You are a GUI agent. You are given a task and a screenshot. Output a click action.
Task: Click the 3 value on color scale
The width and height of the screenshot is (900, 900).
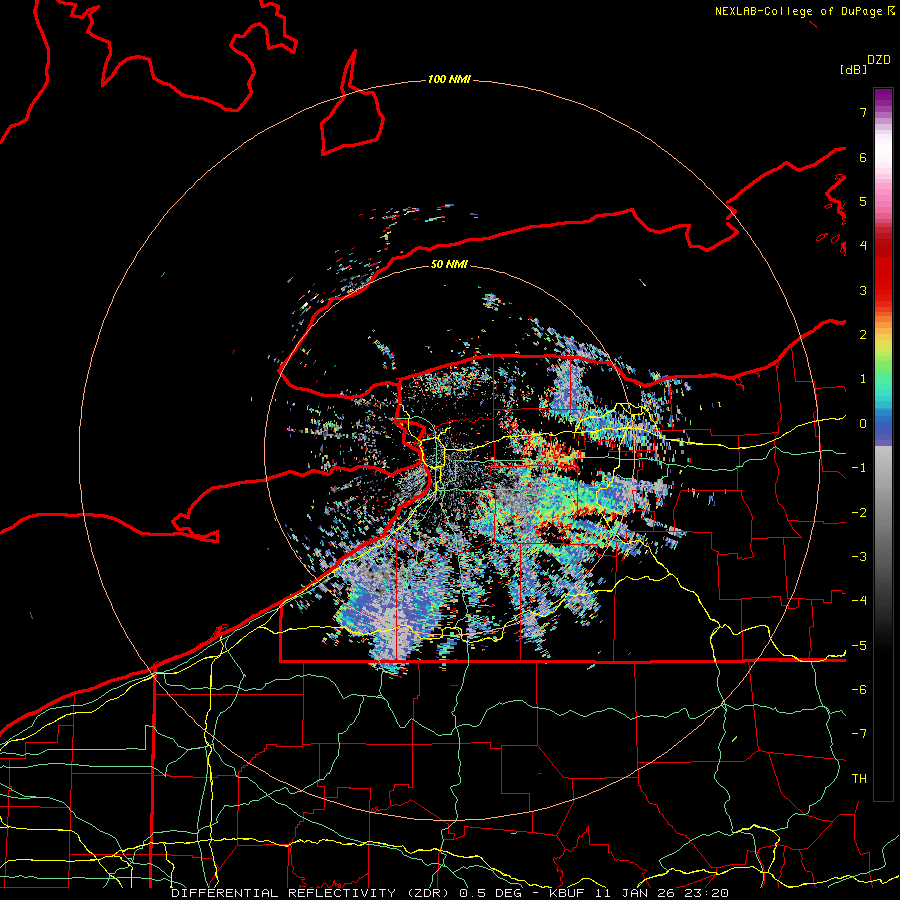pos(863,290)
